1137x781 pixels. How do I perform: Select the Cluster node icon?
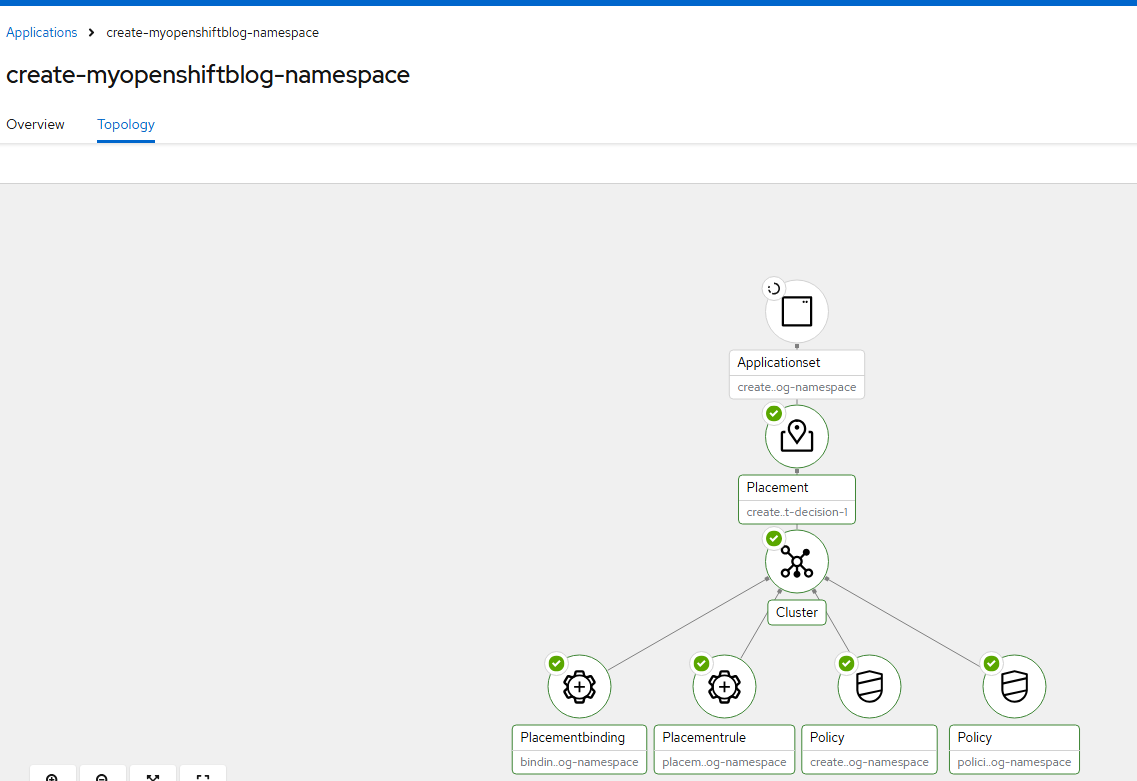(796, 561)
